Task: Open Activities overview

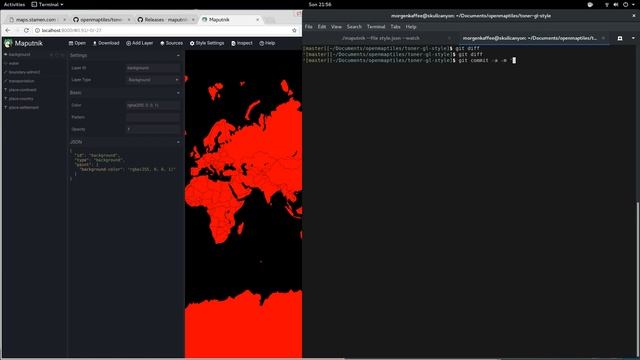Action: coord(14,4)
